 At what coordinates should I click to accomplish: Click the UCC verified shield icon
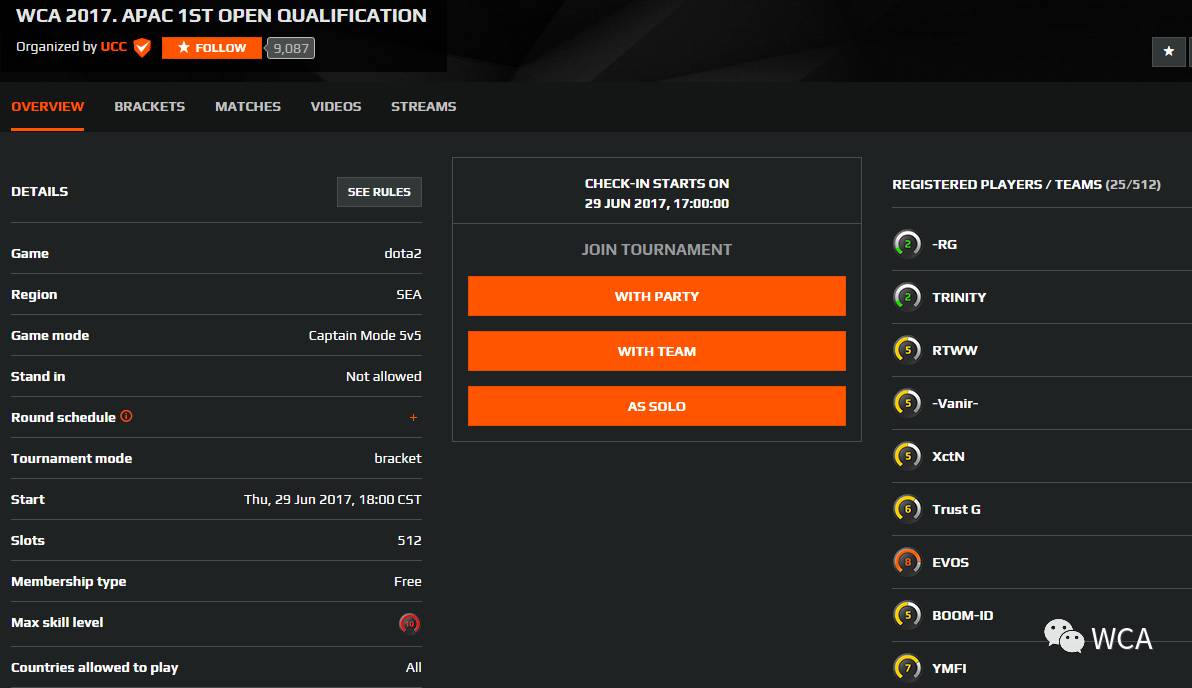pyautogui.click(x=142, y=47)
